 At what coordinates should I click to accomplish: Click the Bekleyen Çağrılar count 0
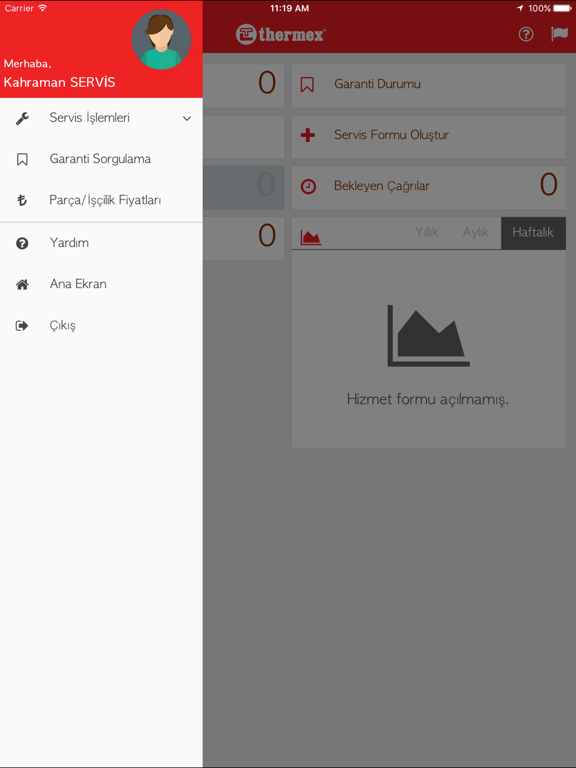(x=549, y=185)
